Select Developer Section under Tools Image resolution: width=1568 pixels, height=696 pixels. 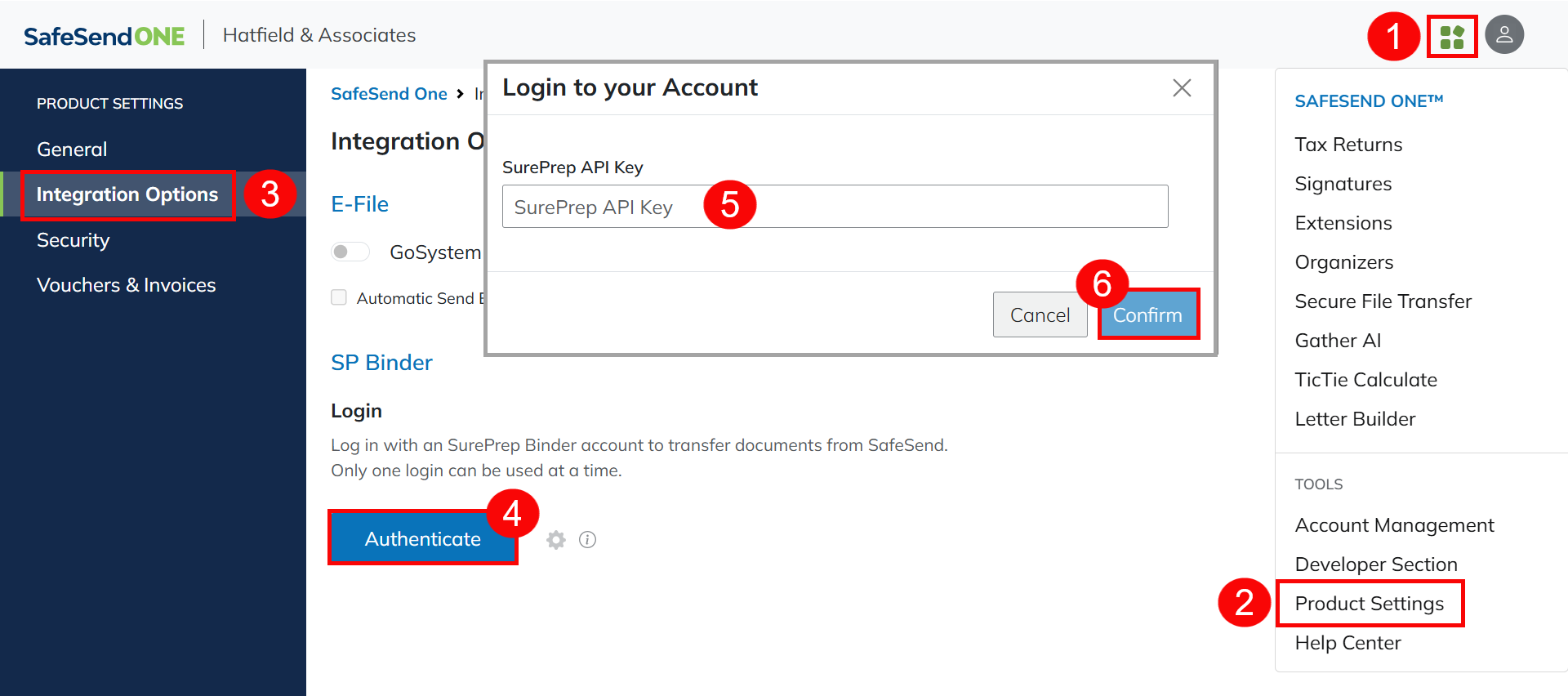pyautogui.click(x=1375, y=564)
